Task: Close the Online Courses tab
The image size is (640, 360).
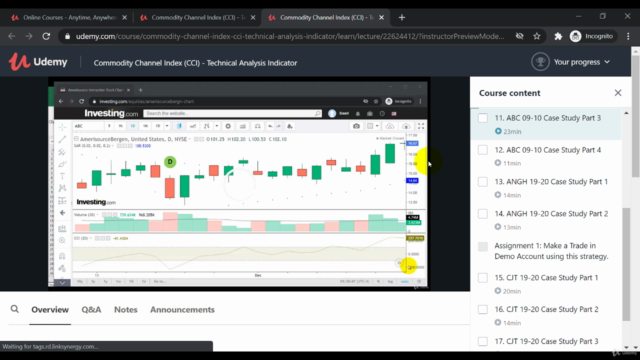Action: (124, 18)
